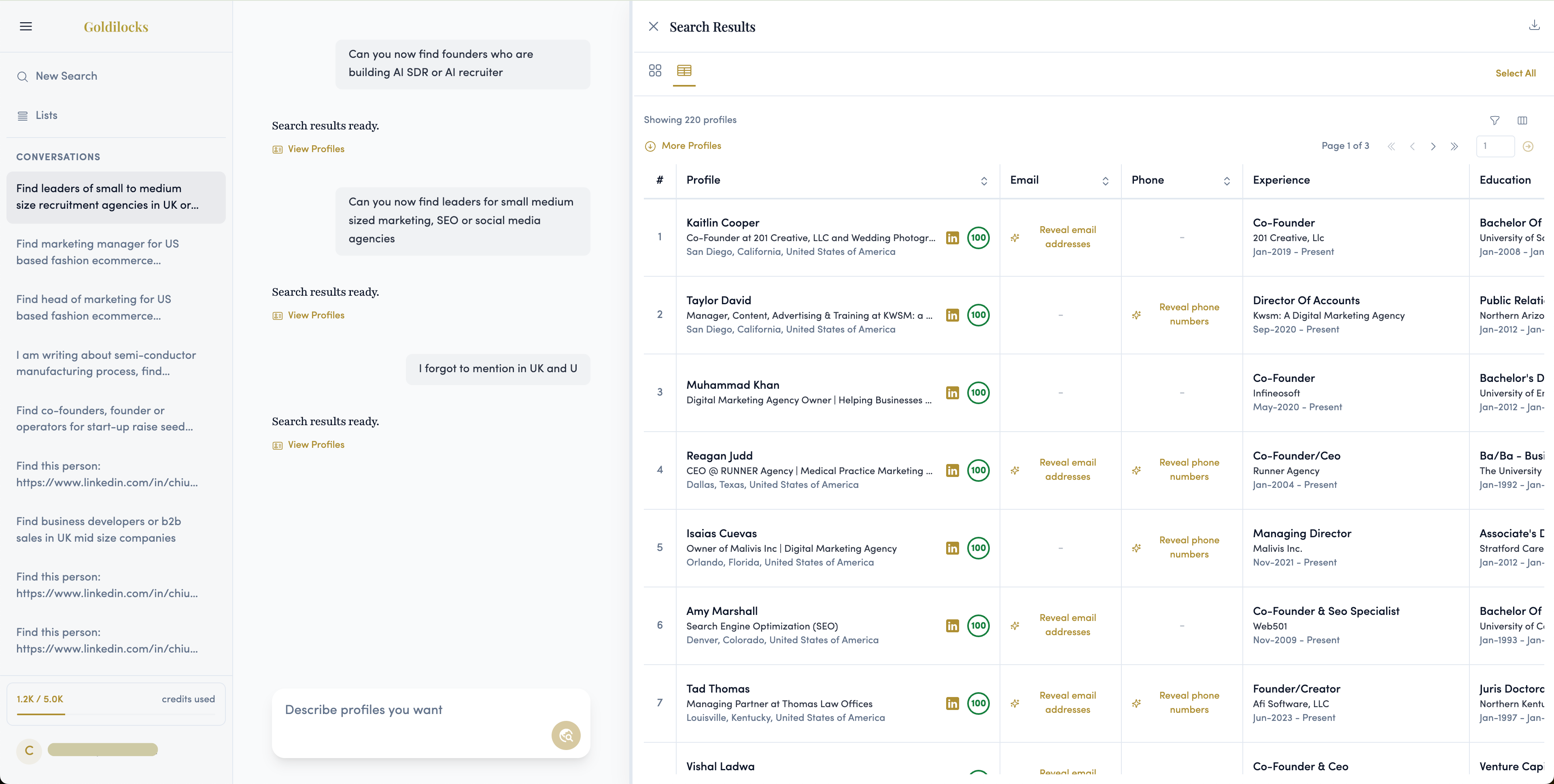Click More Profiles download icon
1554x784 pixels.
[650, 146]
